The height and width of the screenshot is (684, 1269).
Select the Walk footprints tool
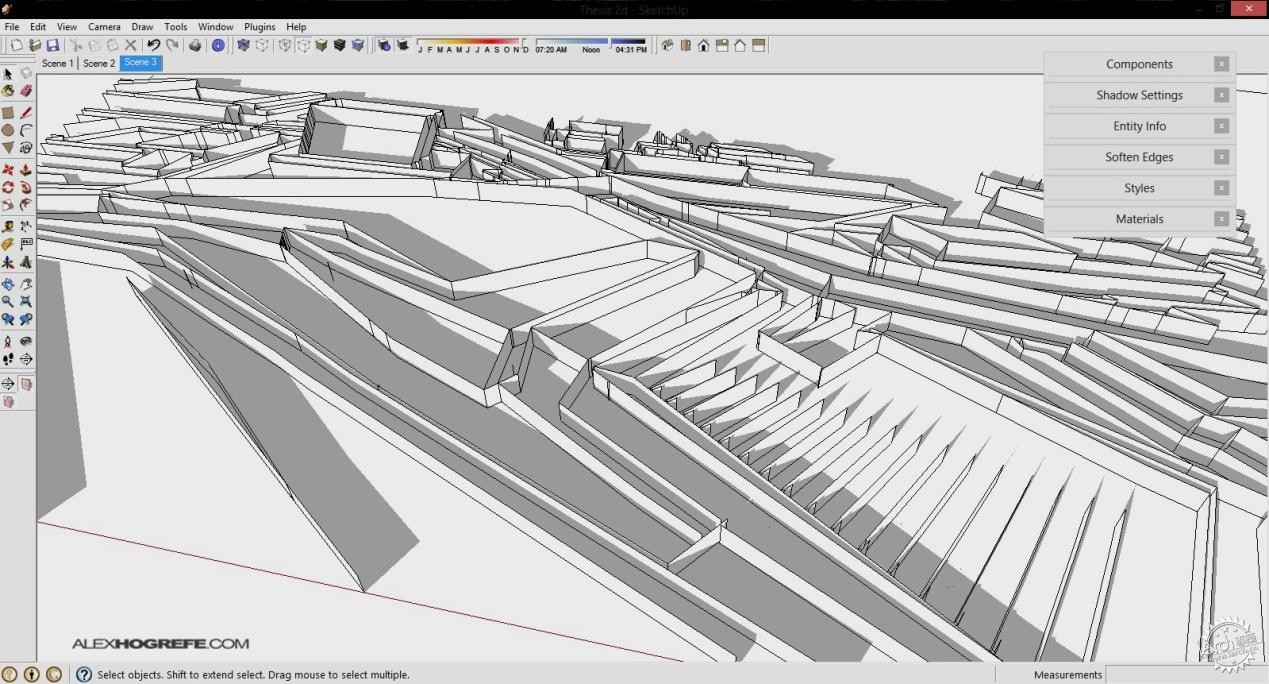(8, 358)
